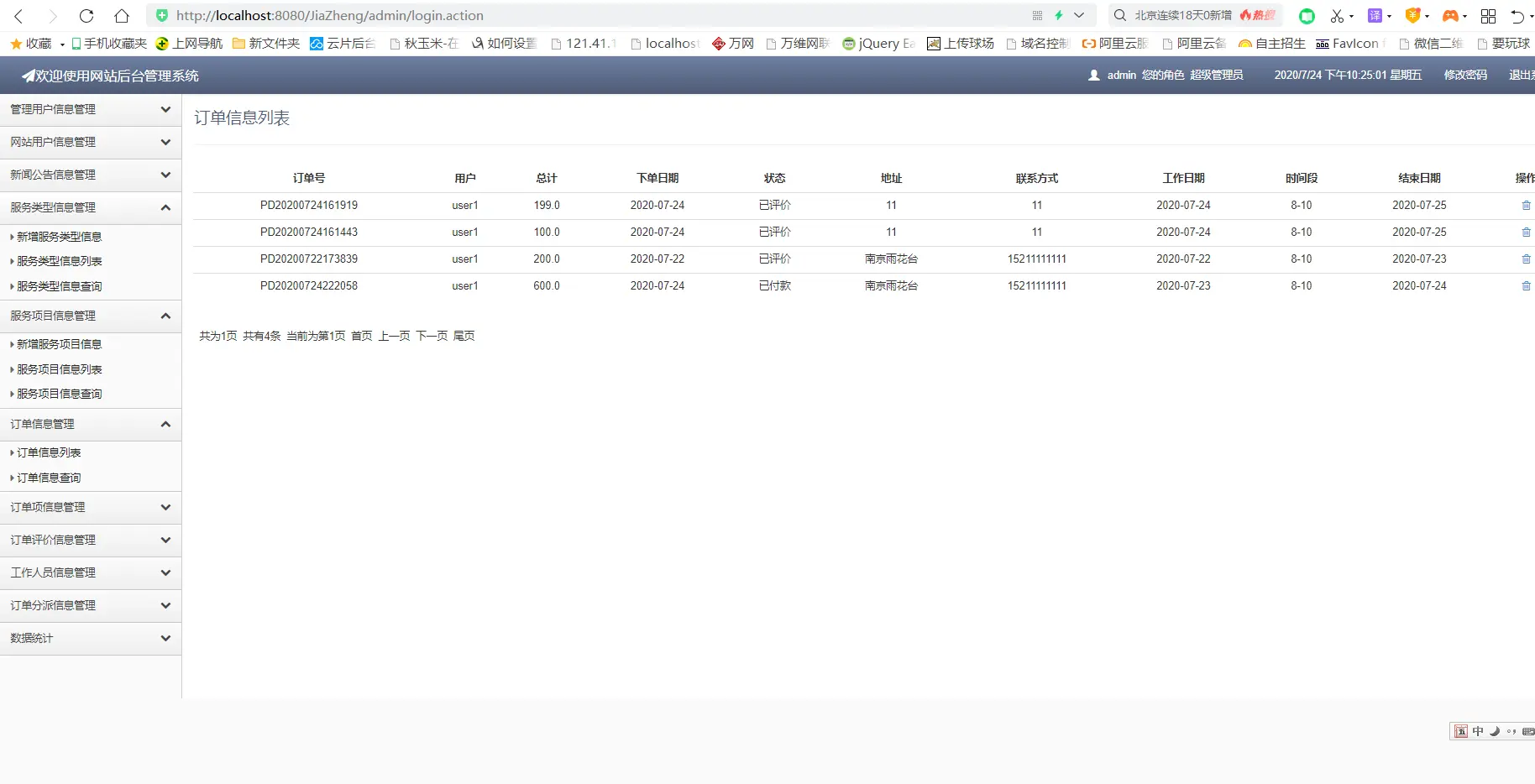
Task: Click the lightning speed-mode icon in address bar
Action: pyautogui.click(x=1059, y=15)
